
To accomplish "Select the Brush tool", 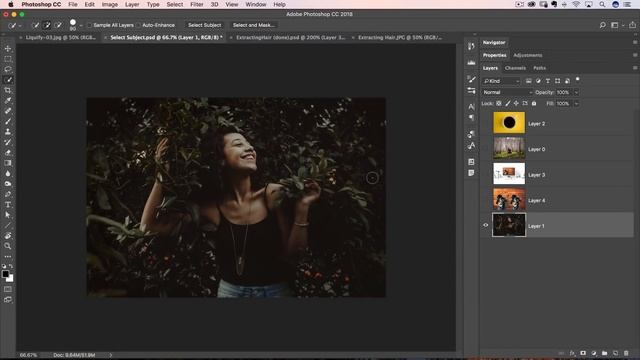I will click(8, 121).
